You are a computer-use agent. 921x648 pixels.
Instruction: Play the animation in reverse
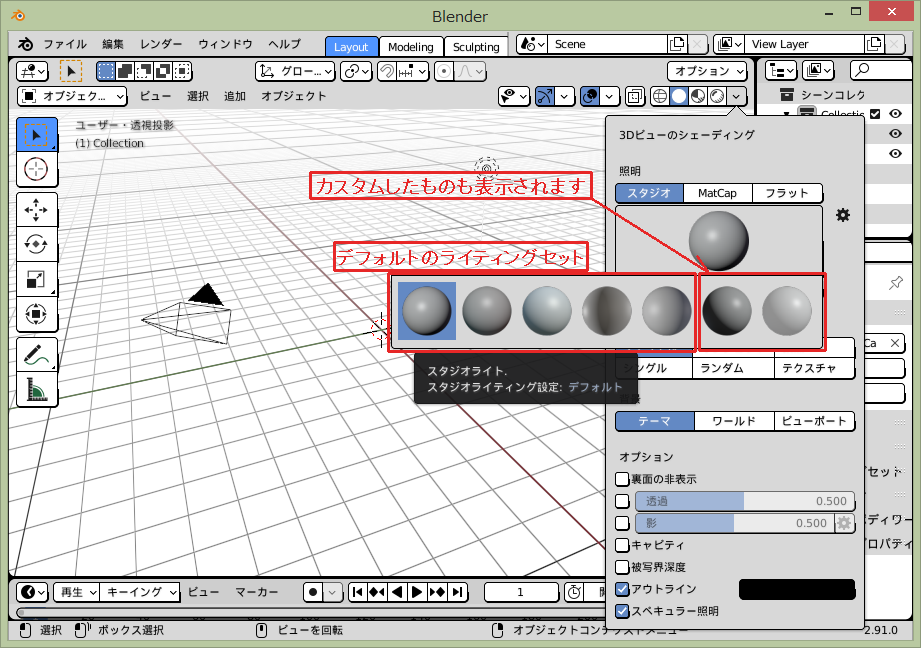click(x=397, y=592)
